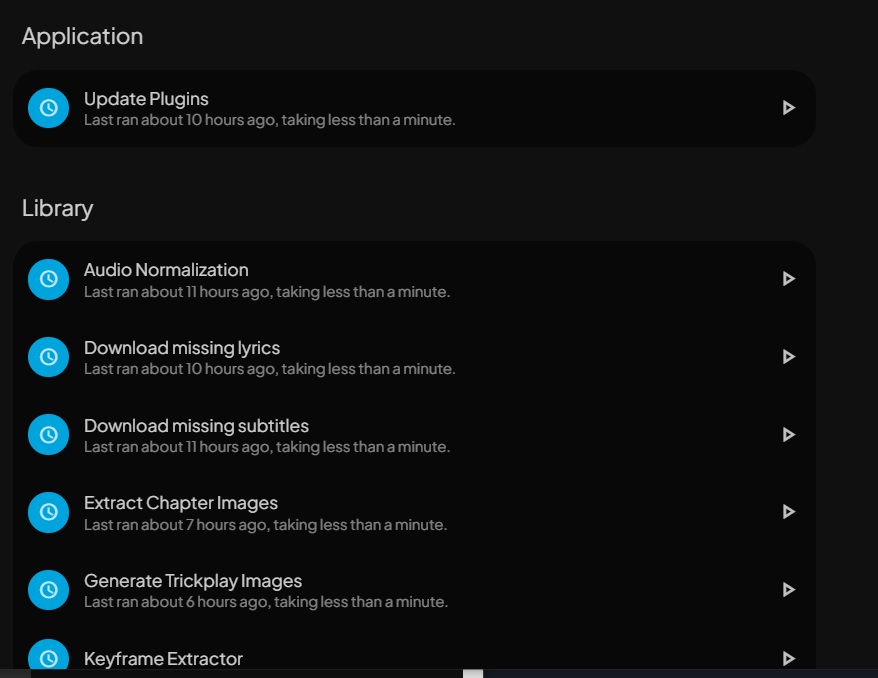Open the Audio Normalization task title

pos(166,270)
